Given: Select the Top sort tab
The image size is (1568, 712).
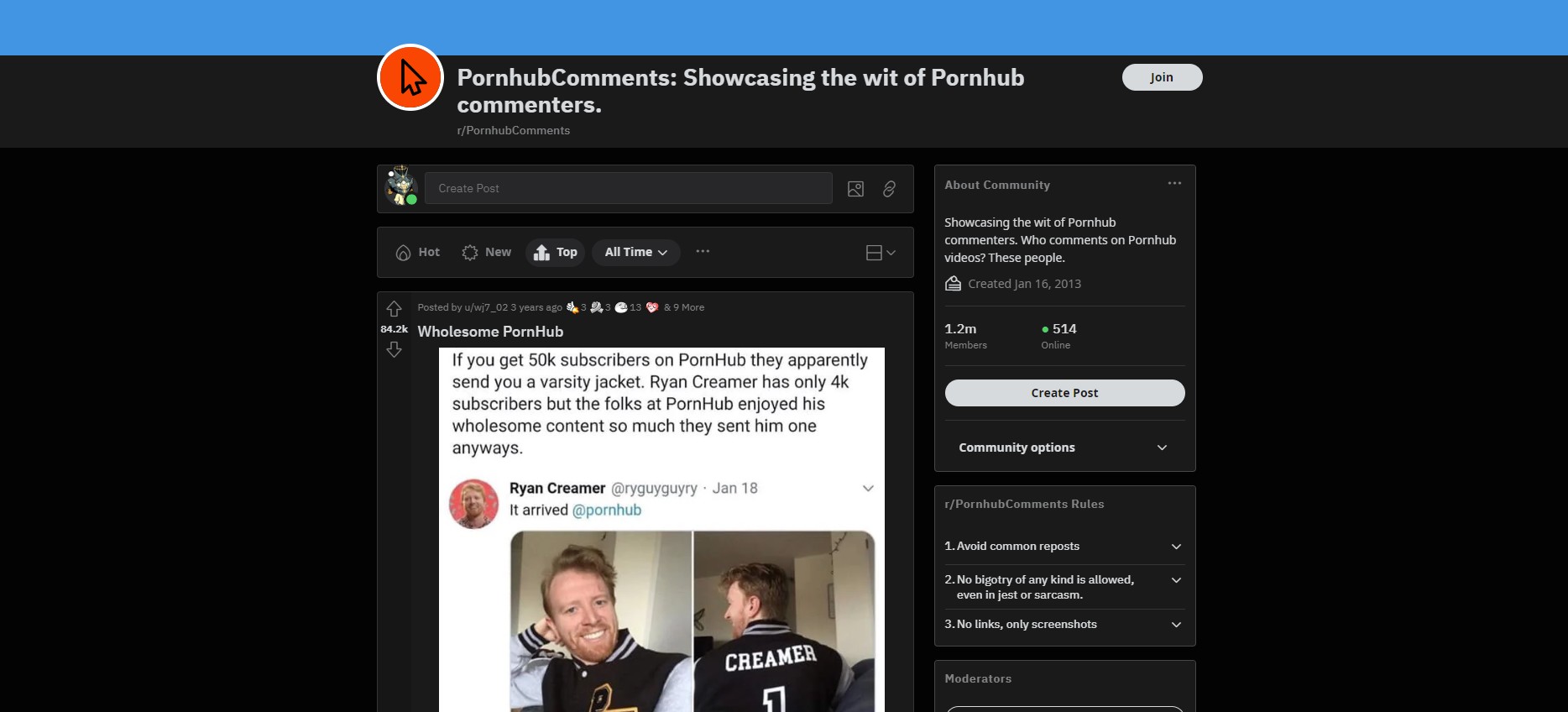Looking at the screenshot, I should point(556,252).
